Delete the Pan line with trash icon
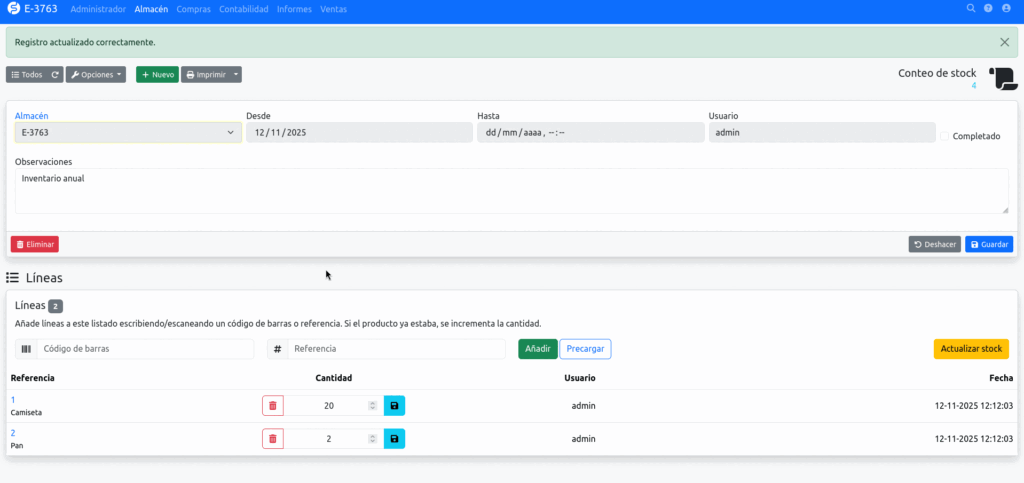This screenshot has height=483, width=1024. pos(273,439)
